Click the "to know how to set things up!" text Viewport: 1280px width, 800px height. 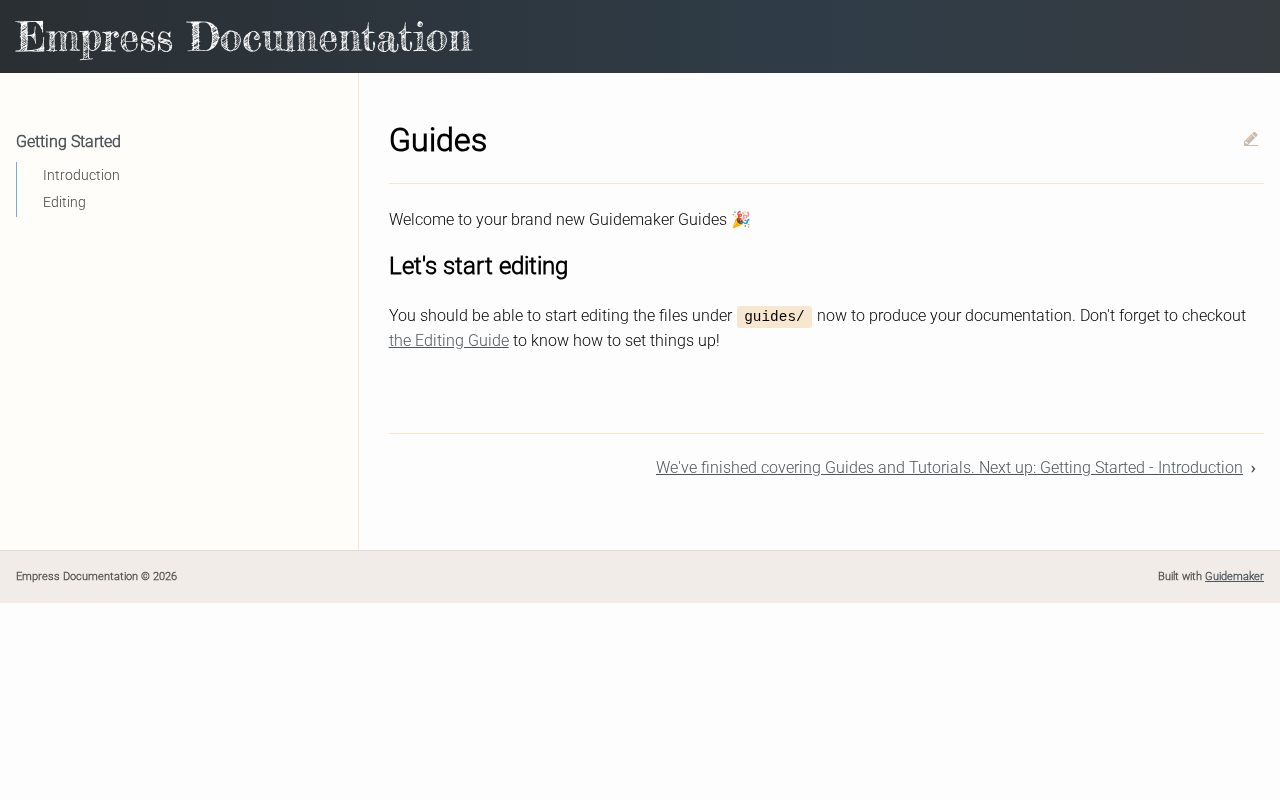(616, 341)
